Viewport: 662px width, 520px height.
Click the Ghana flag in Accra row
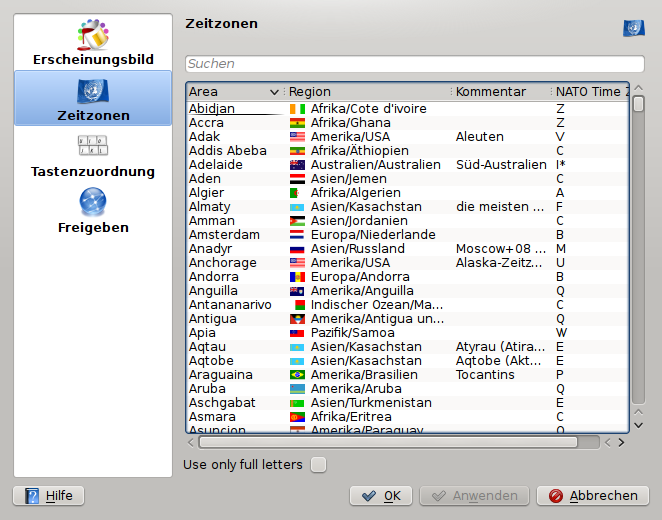point(297,123)
